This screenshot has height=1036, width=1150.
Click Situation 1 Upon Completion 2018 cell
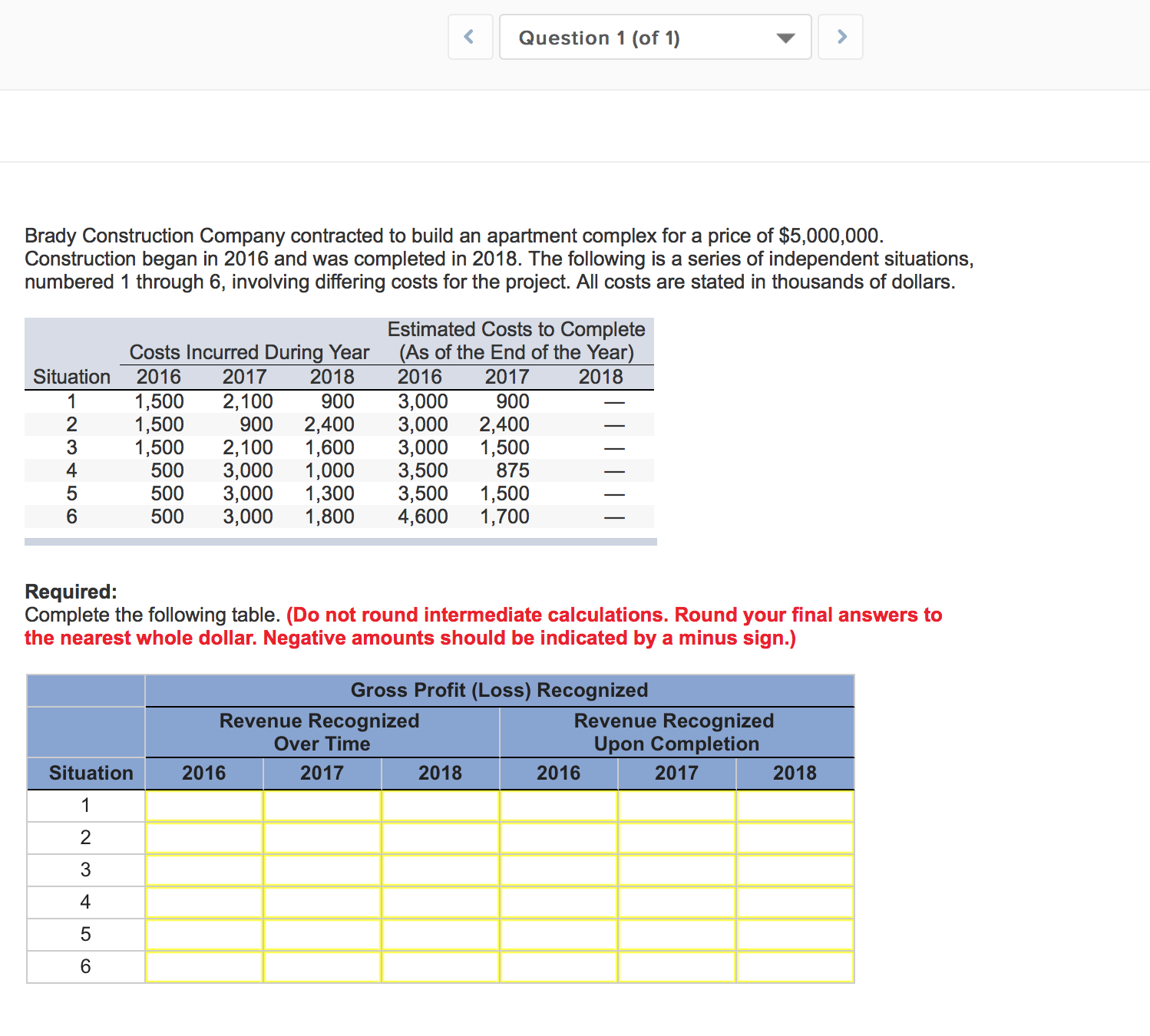[795, 806]
